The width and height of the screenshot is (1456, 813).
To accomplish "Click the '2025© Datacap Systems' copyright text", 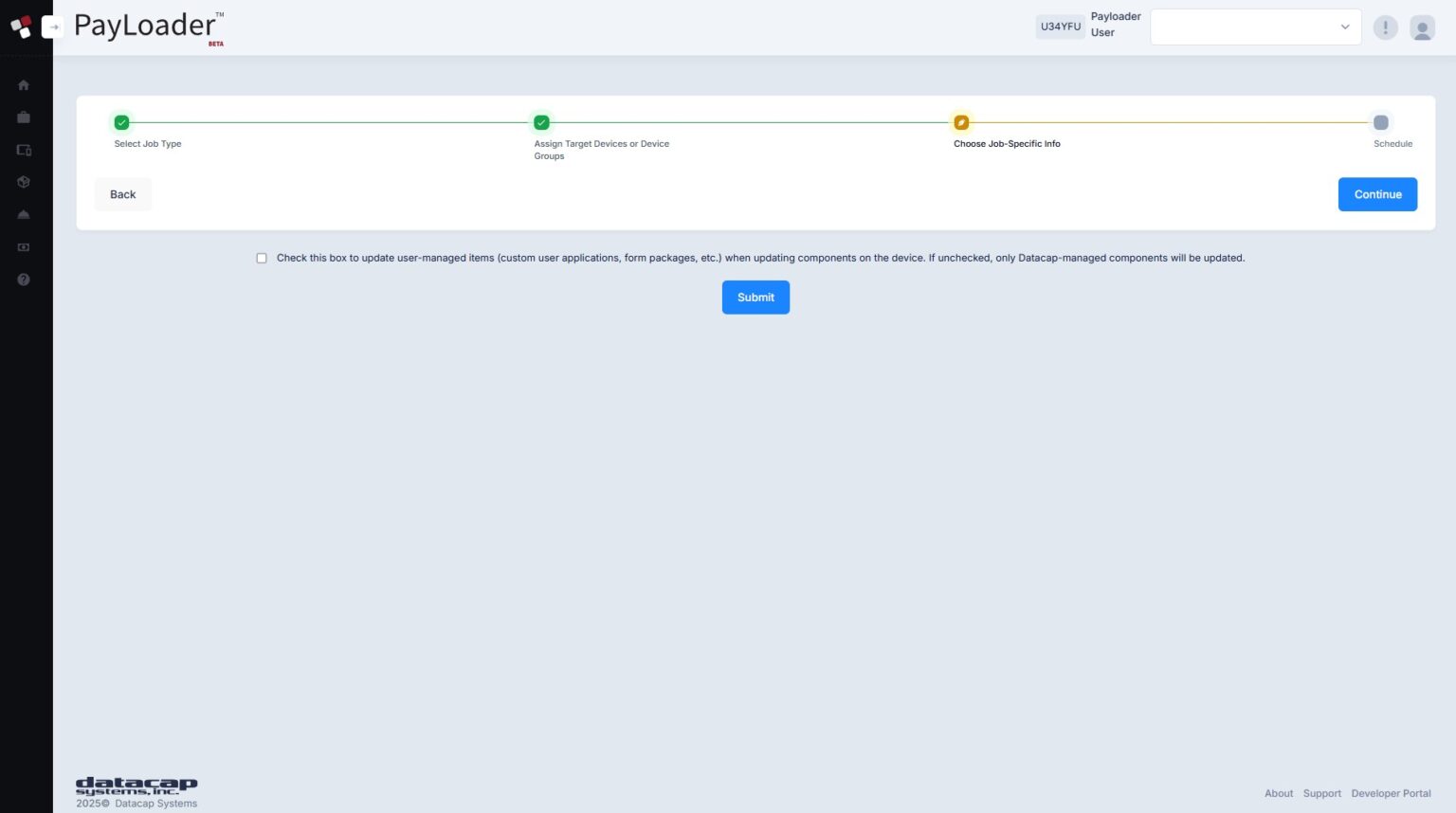I will click(x=136, y=804).
